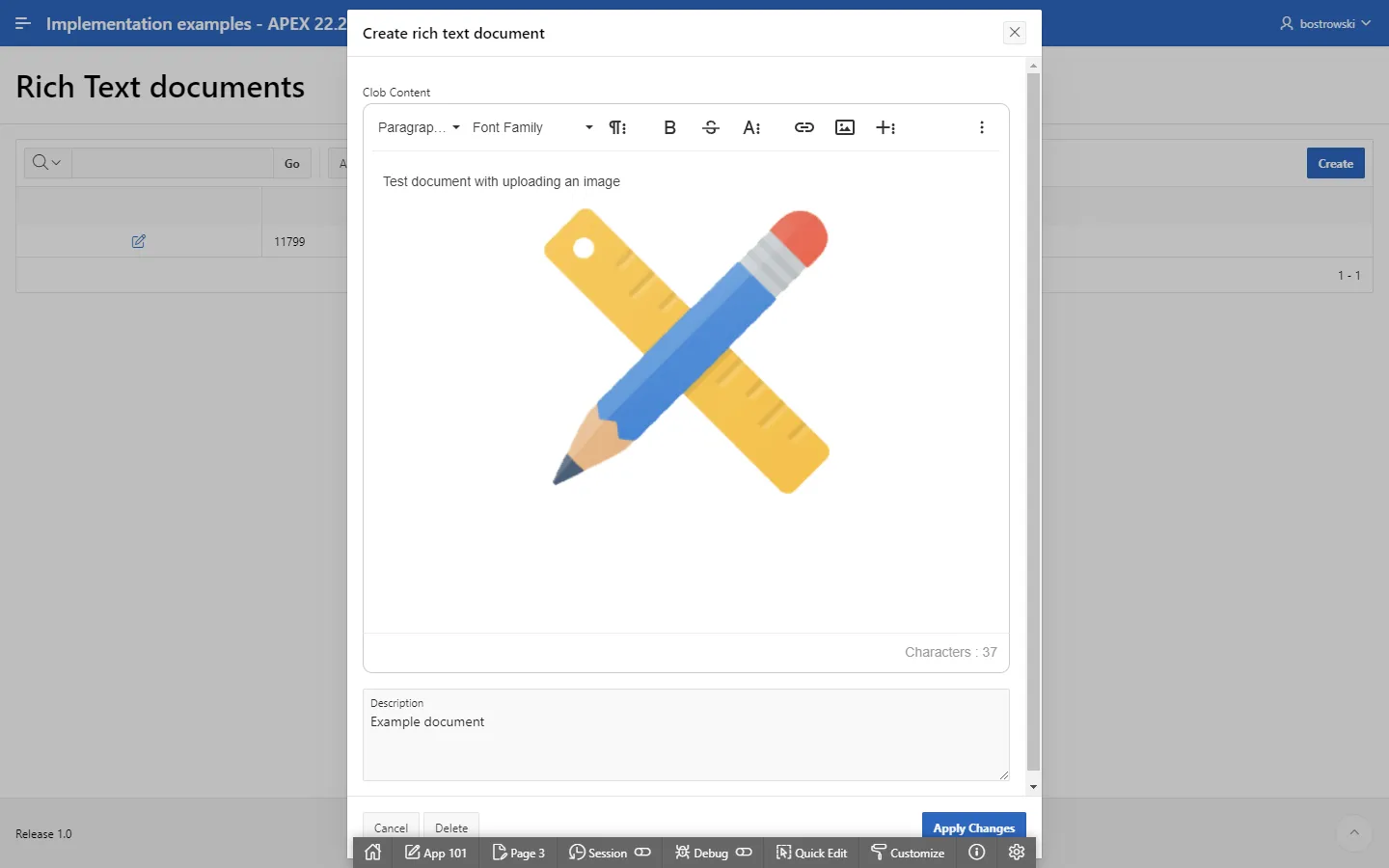Apply strikethrough formatting

tap(711, 127)
